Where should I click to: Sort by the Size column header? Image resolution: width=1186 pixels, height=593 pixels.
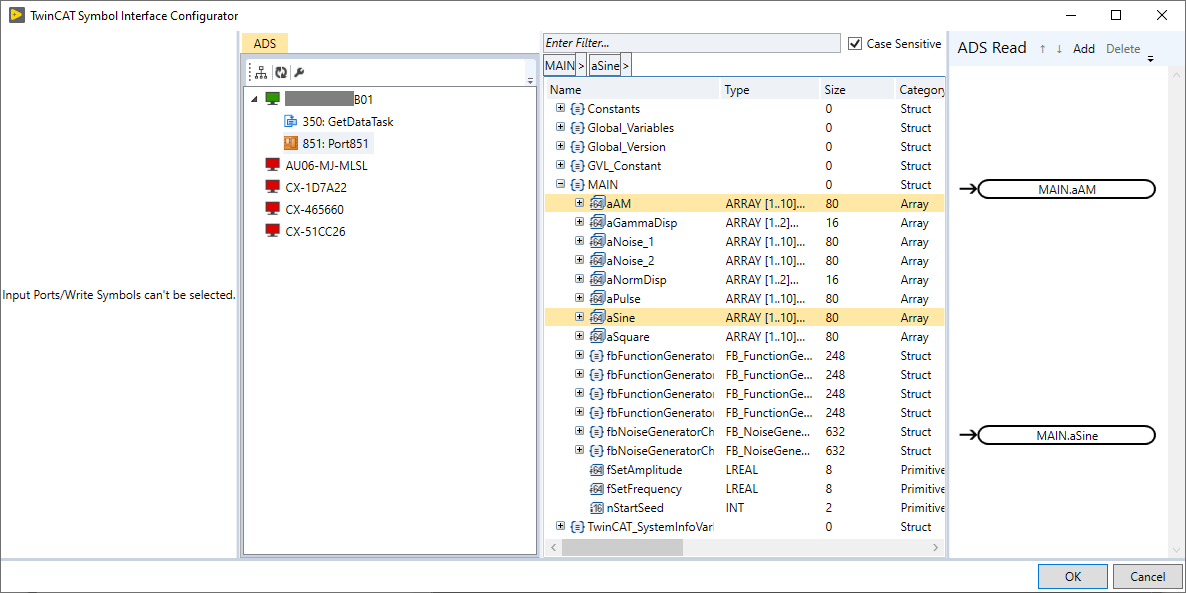[857, 90]
